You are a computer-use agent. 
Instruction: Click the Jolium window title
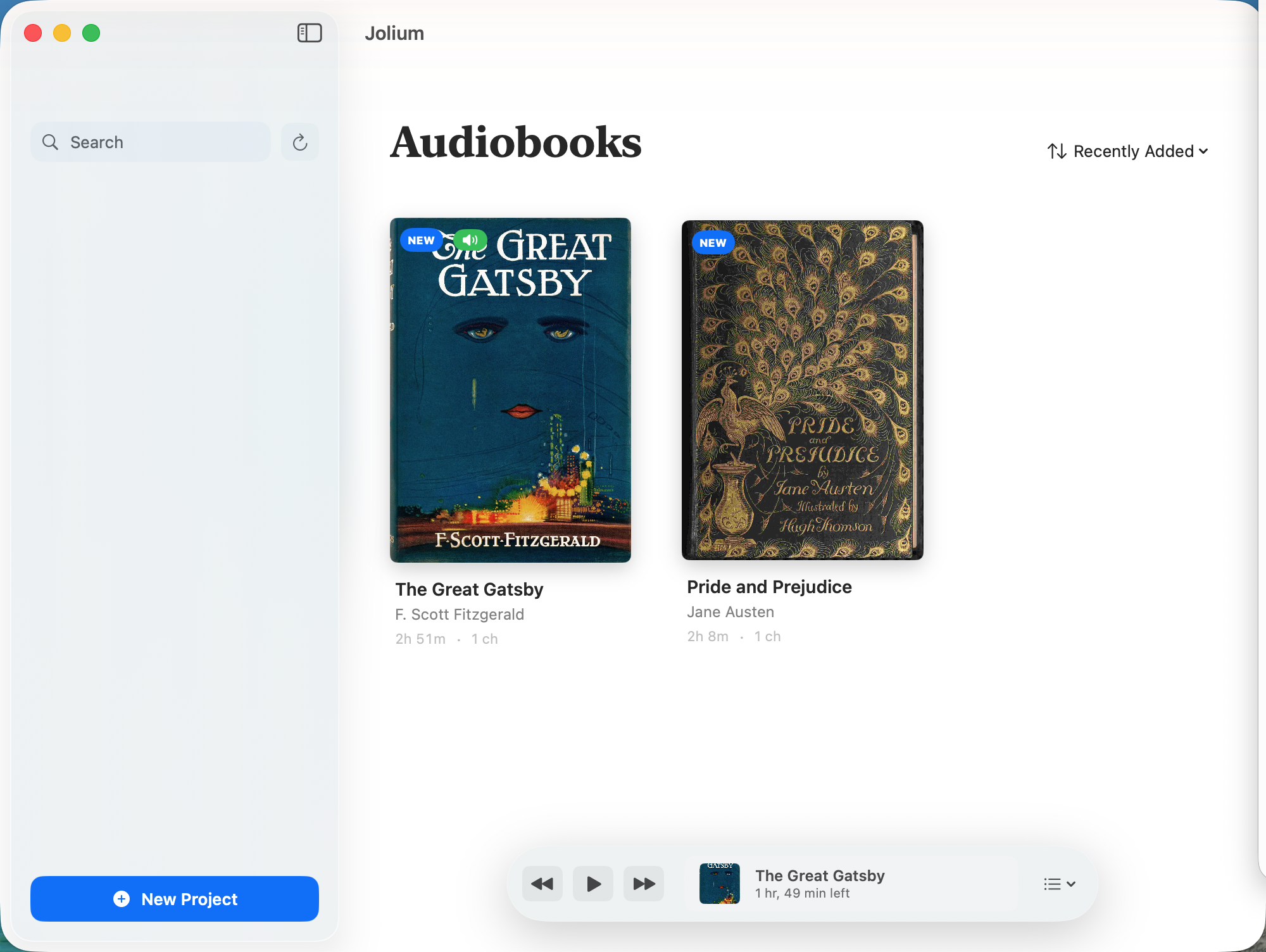(x=394, y=33)
